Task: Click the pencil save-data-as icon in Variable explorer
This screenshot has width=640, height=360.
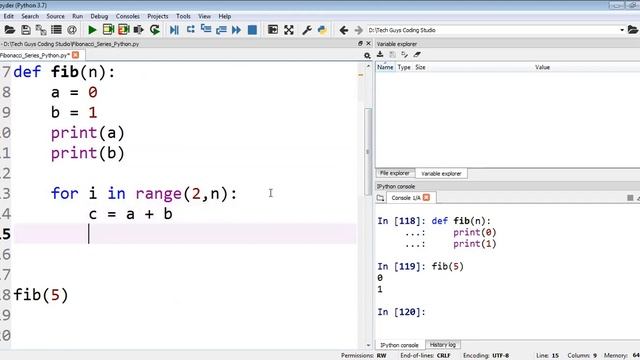Action: pyautogui.click(x=404, y=54)
